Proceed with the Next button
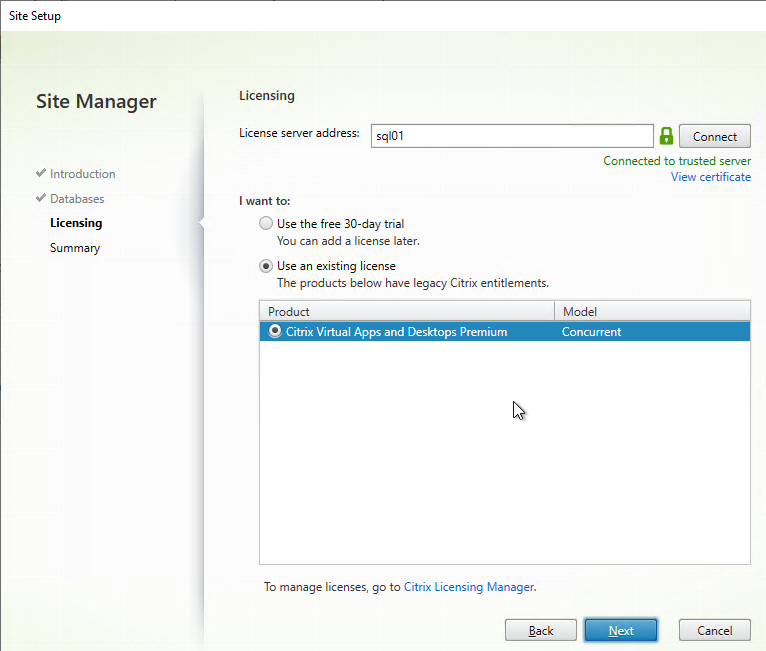The height and width of the screenshot is (651, 766). 620,630
